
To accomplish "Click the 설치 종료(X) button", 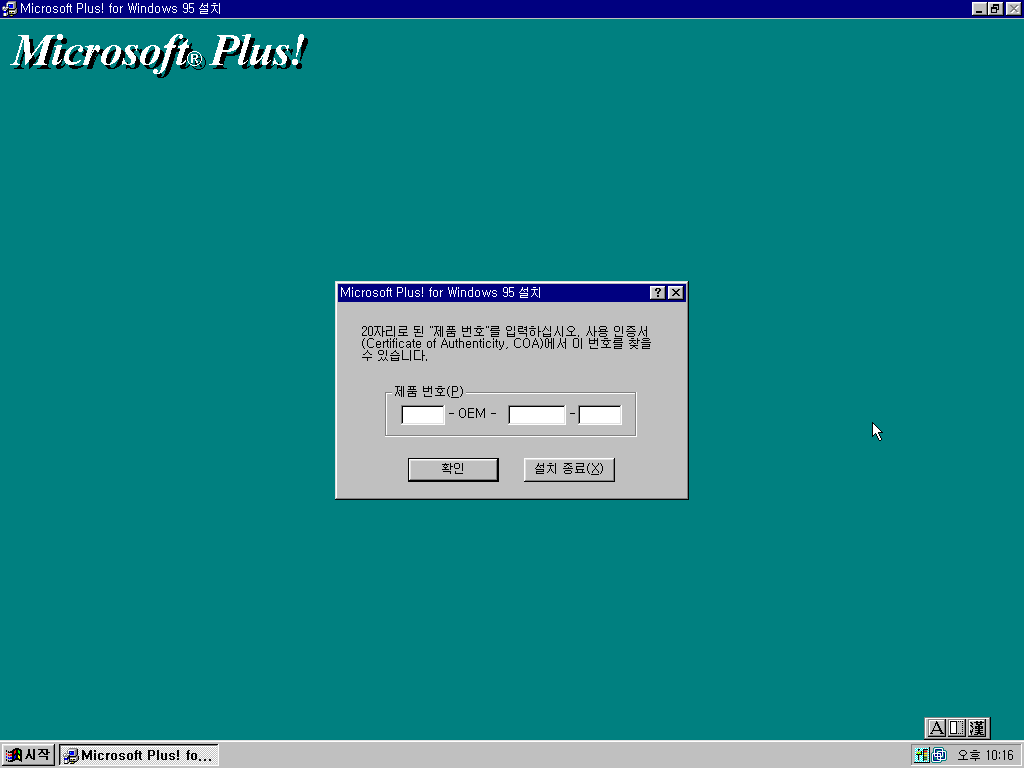I will point(569,469).
